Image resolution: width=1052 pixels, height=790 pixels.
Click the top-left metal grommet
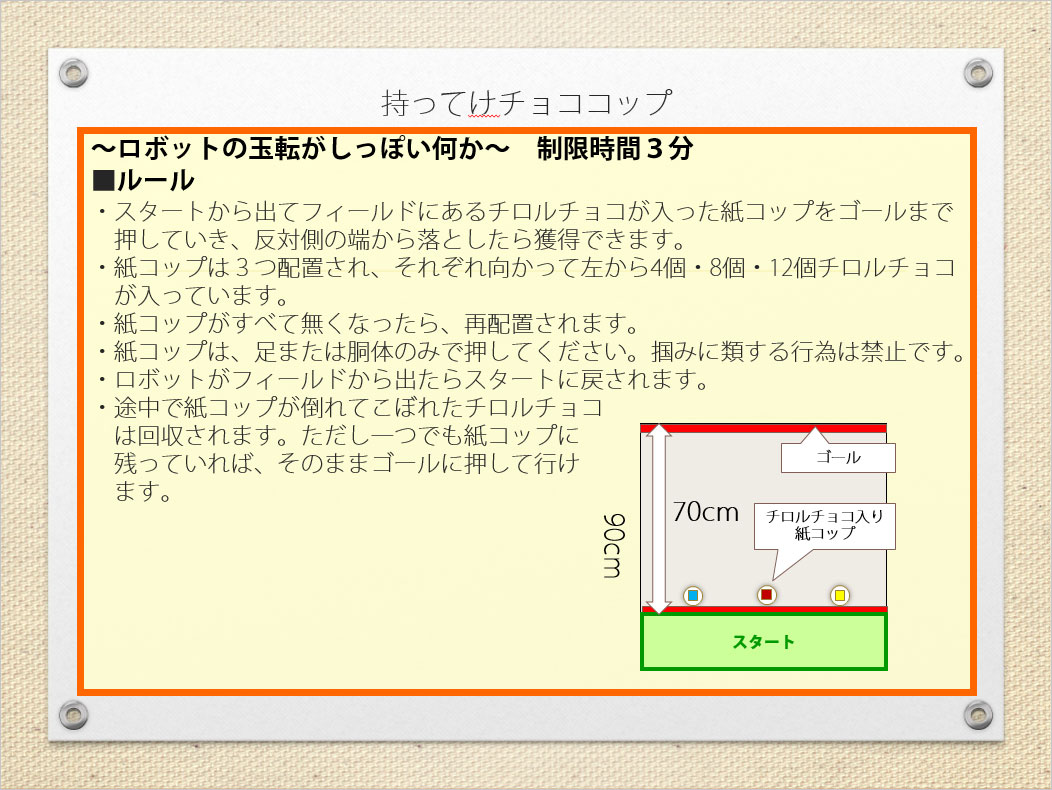[71, 72]
